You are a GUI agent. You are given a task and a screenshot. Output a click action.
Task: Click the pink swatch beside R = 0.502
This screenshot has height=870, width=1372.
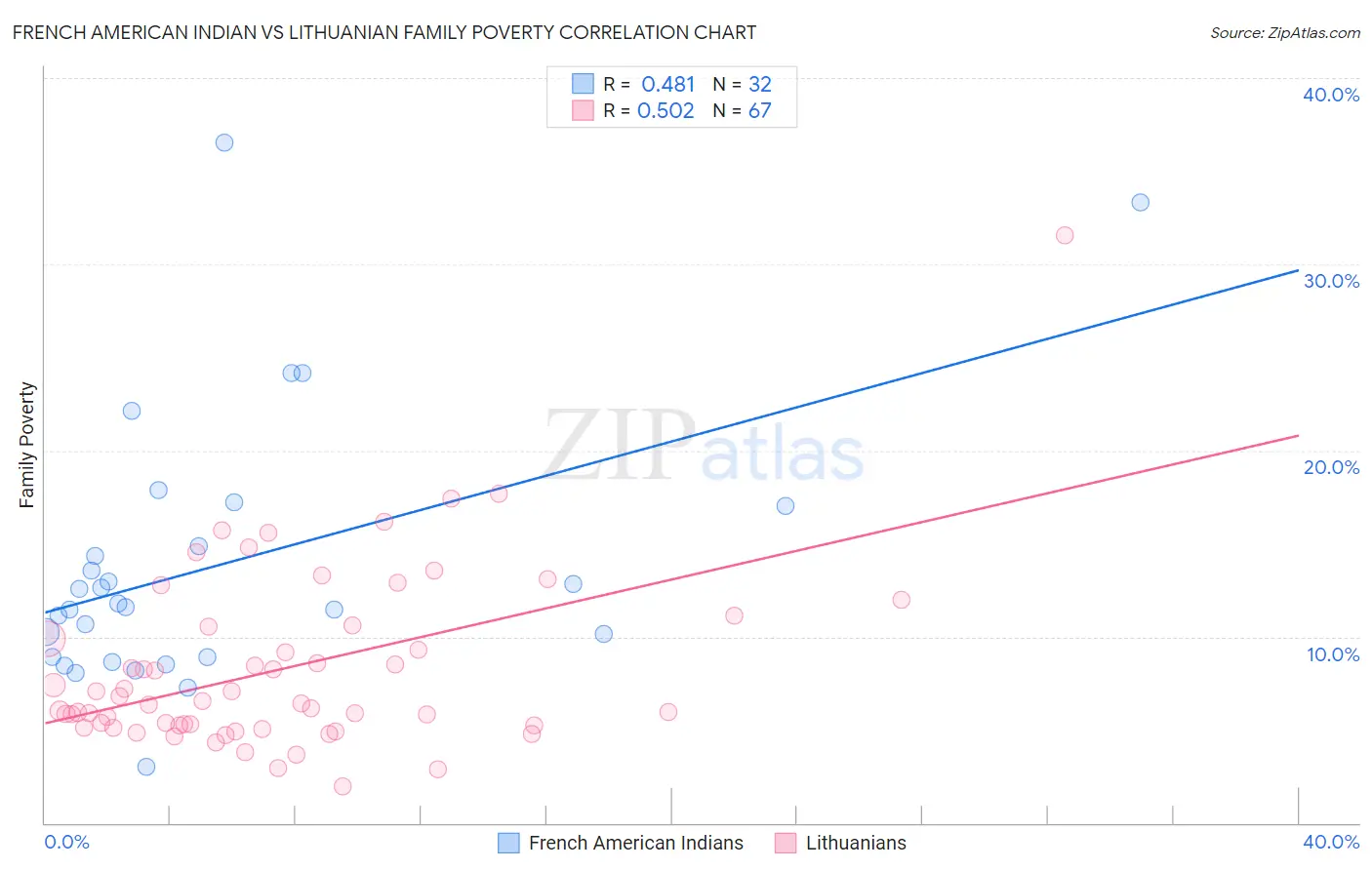pyautogui.click(x=583, y=110)
